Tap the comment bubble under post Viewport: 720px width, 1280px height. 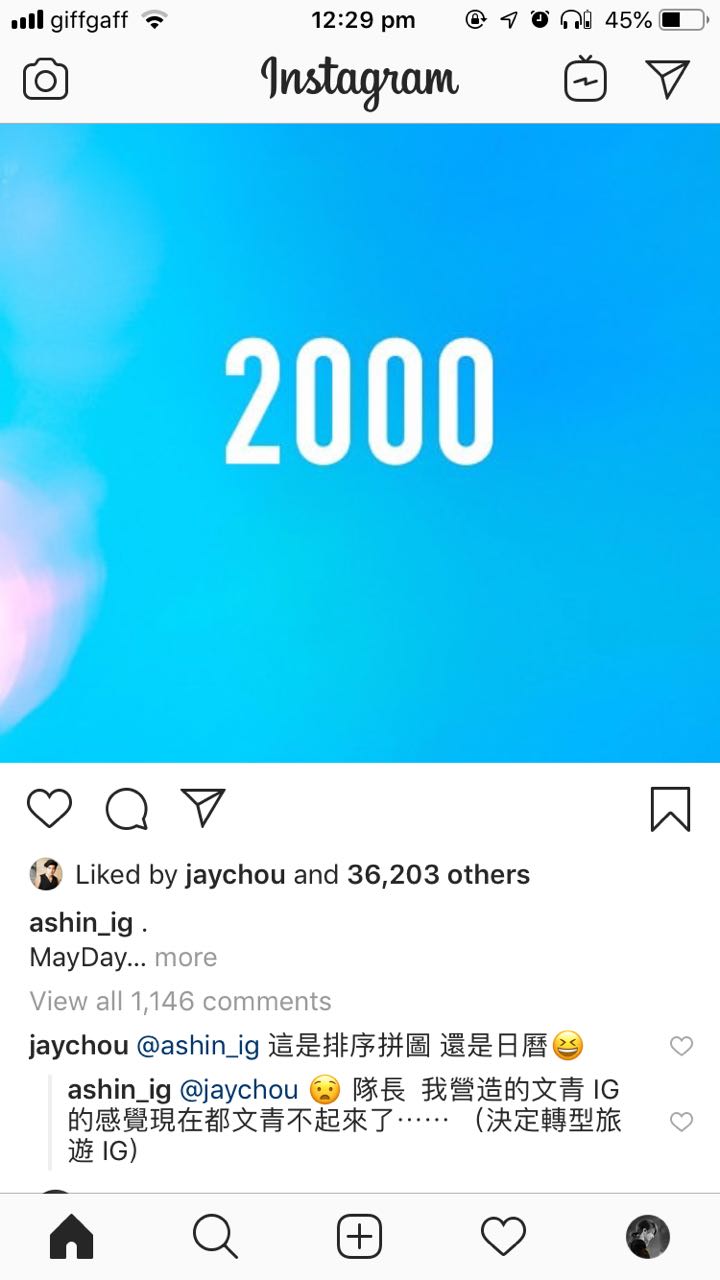[x=127, y=808]
